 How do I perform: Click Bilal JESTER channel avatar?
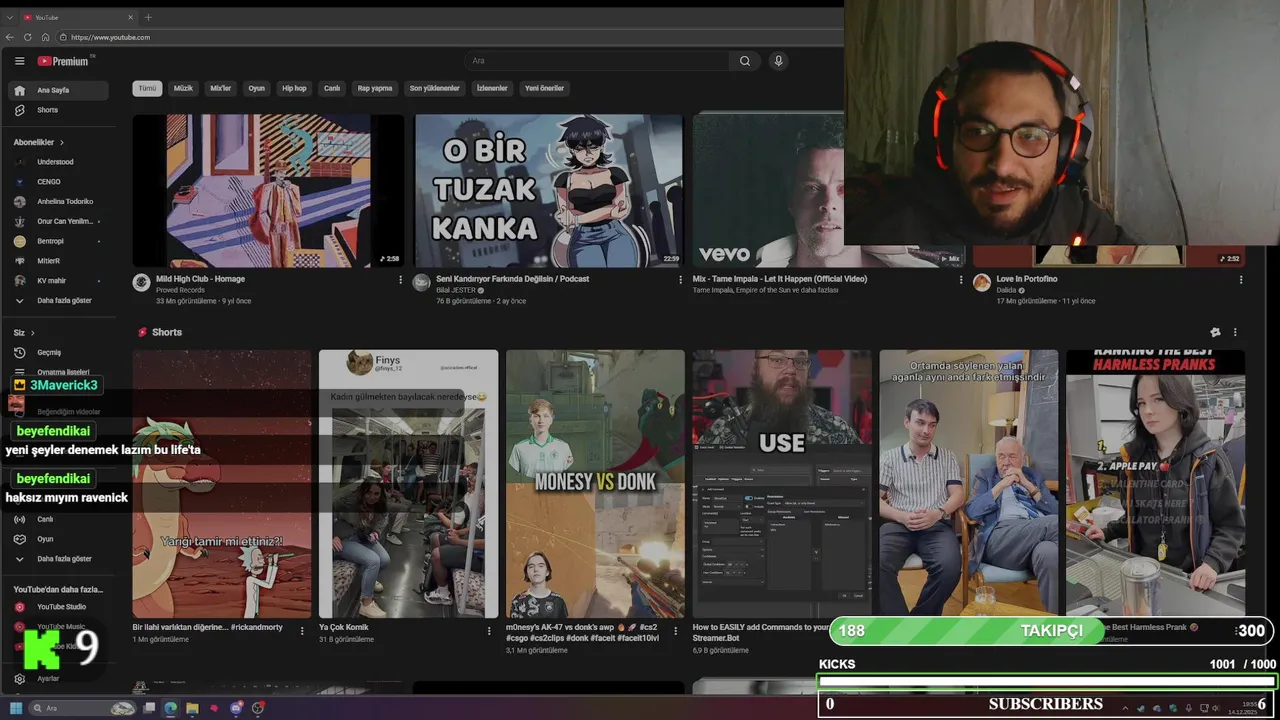point(422,283)
